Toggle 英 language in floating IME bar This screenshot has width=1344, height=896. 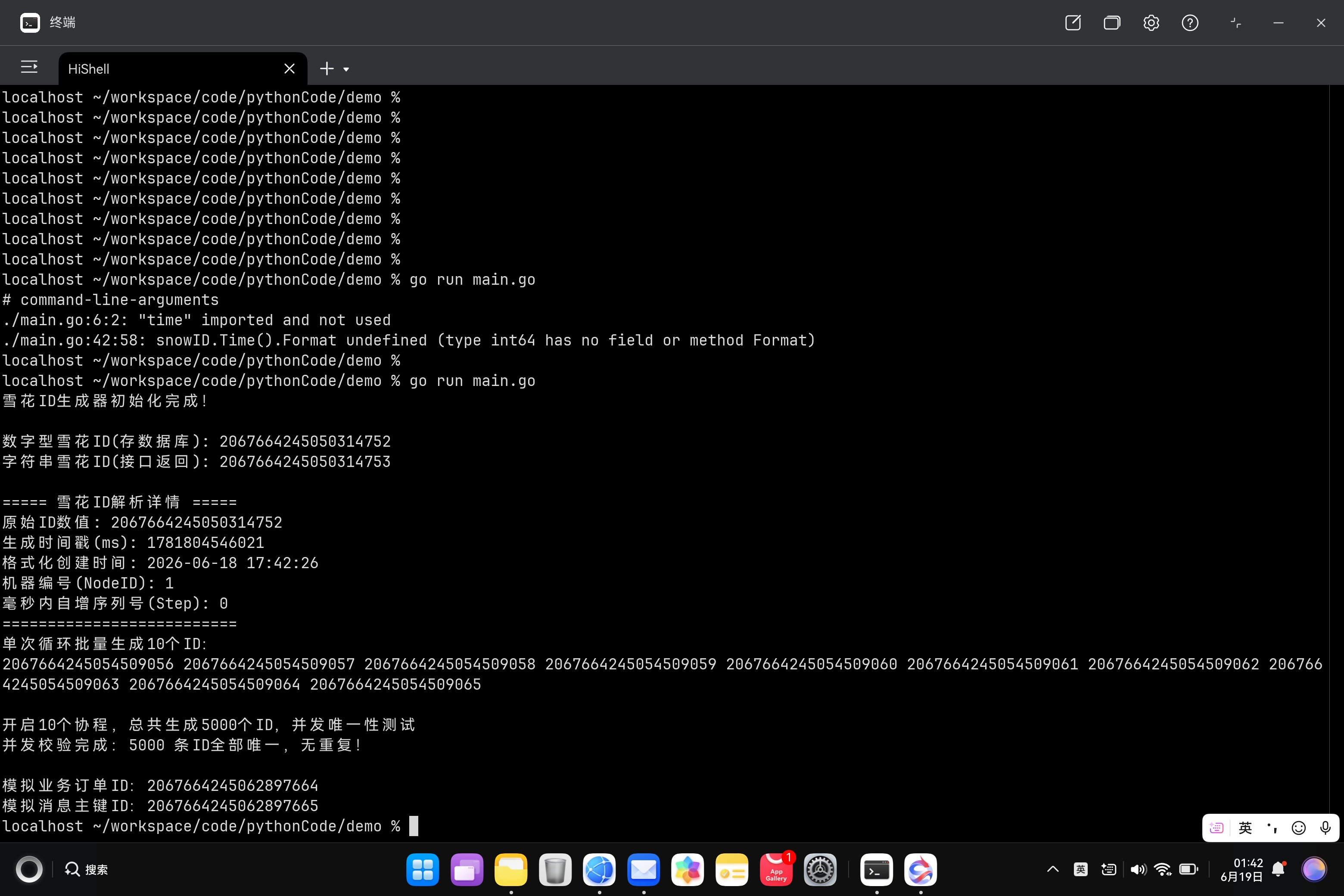tap(1245, 828)
